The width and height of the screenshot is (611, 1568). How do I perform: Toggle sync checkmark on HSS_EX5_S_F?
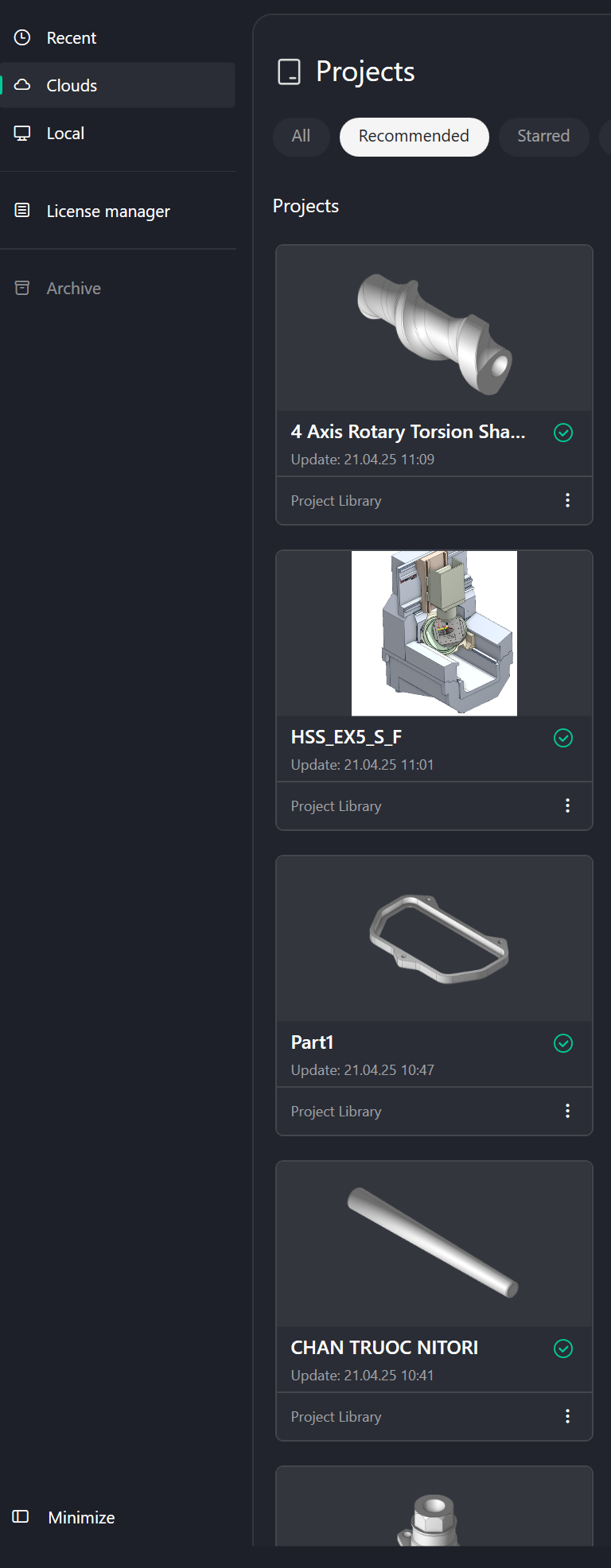click(563, 738)
